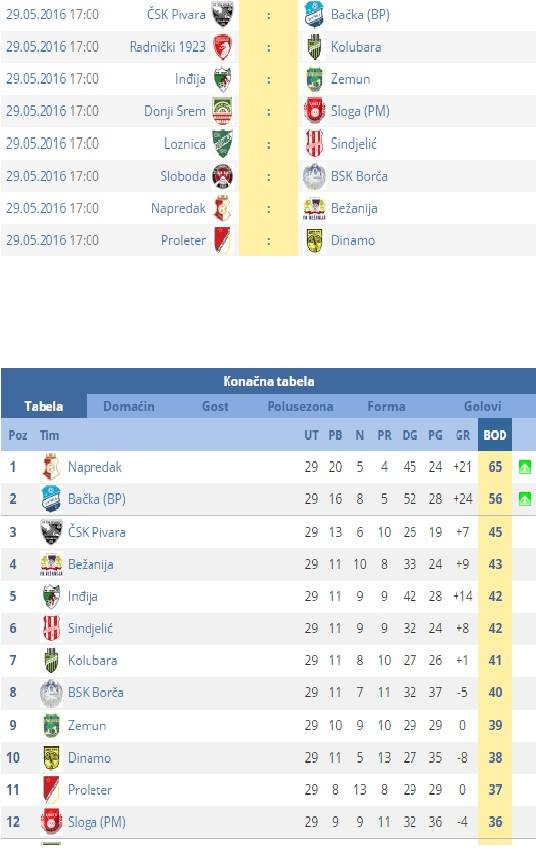Click the Dinamo crest in standings table
This screenshot has width=536, height=850.
click(x=51, y=758)
